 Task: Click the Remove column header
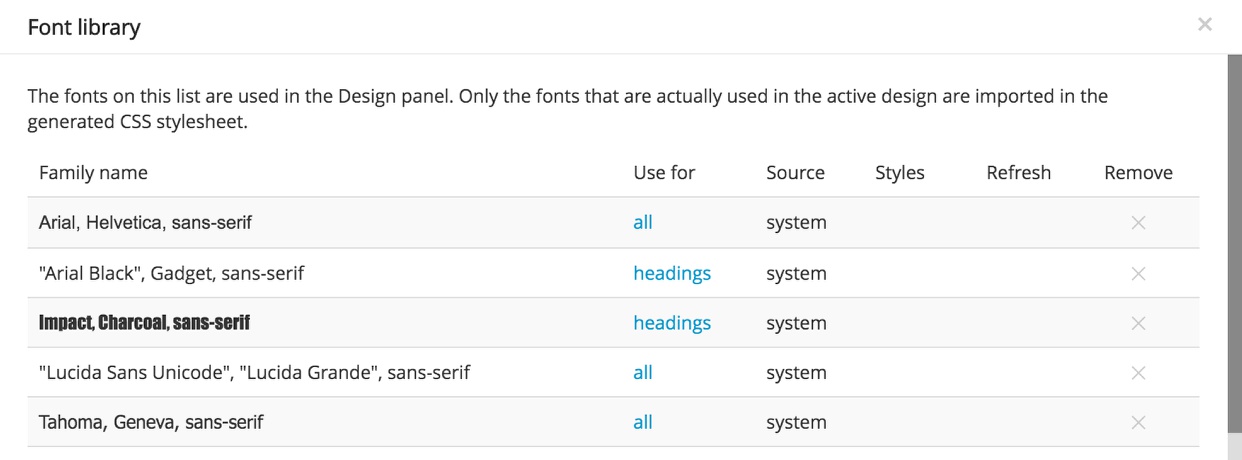[x=1138, y=173]
